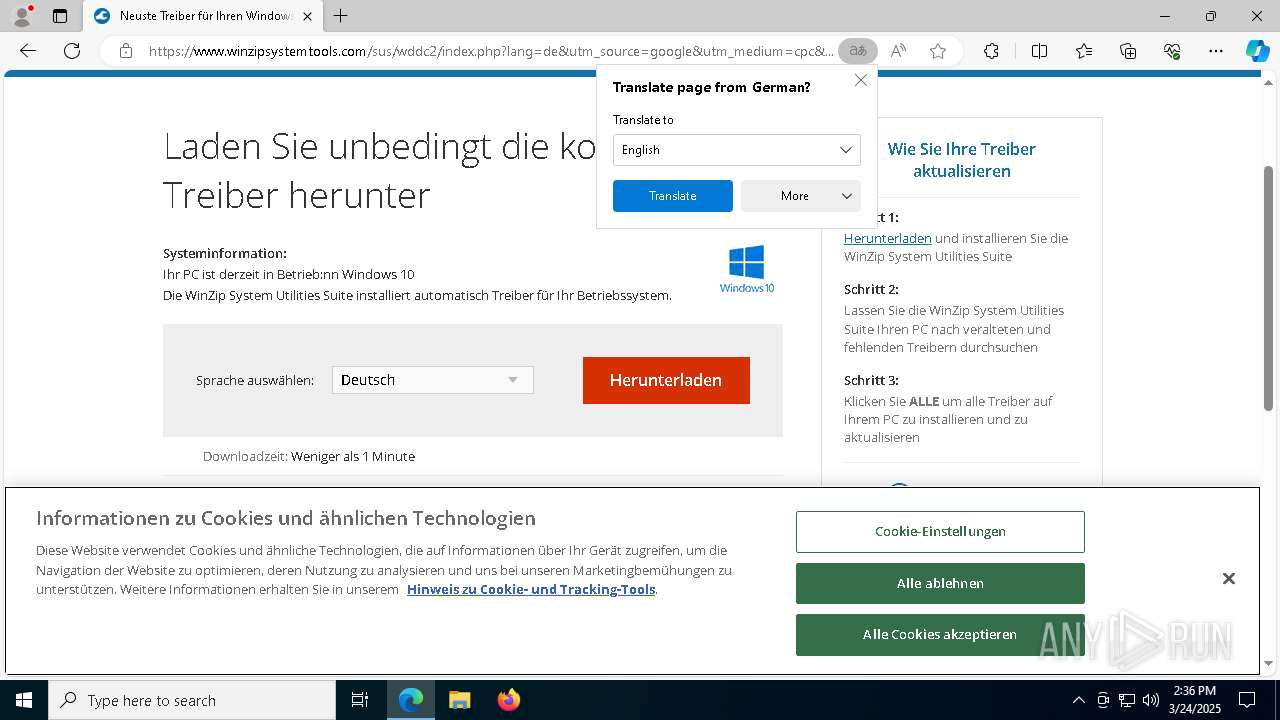Toggle the translate icon in address bar

(858, 51)
